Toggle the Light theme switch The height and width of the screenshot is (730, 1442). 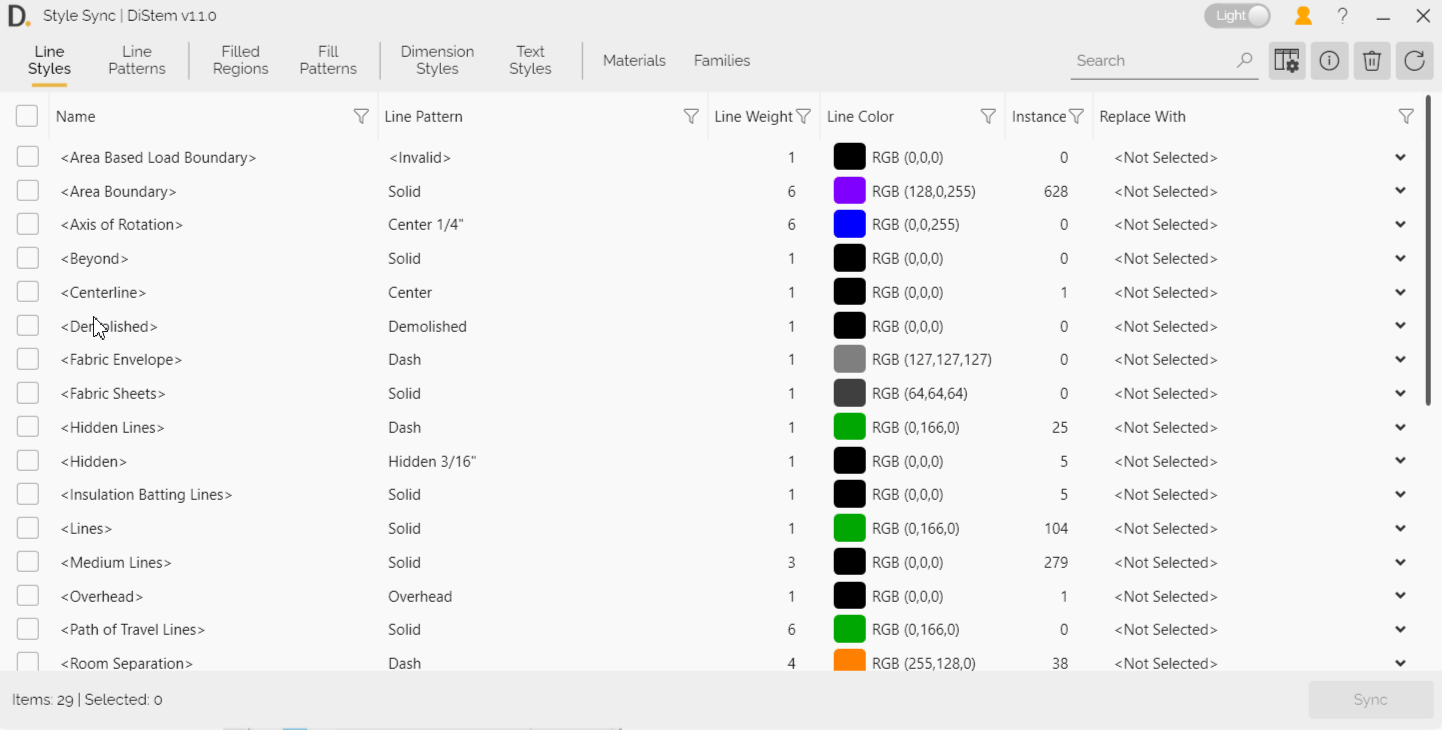[1238, 16]
